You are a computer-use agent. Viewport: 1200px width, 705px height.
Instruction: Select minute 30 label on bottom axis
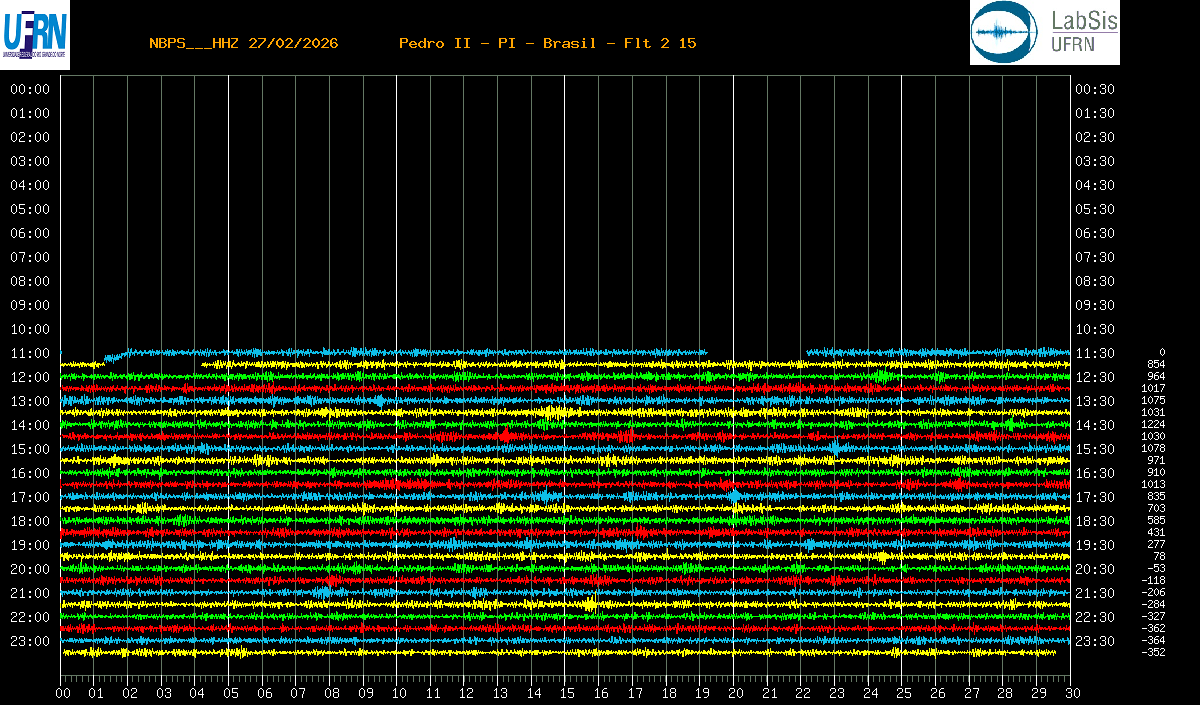coord(1072,693)
